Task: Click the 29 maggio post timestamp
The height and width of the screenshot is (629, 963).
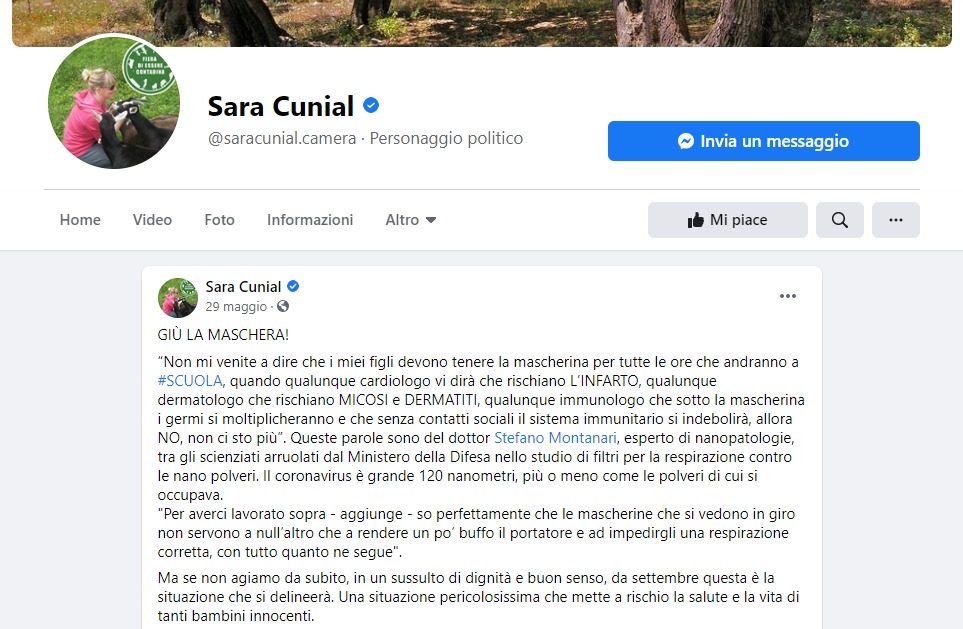Action: coord(236,307)
